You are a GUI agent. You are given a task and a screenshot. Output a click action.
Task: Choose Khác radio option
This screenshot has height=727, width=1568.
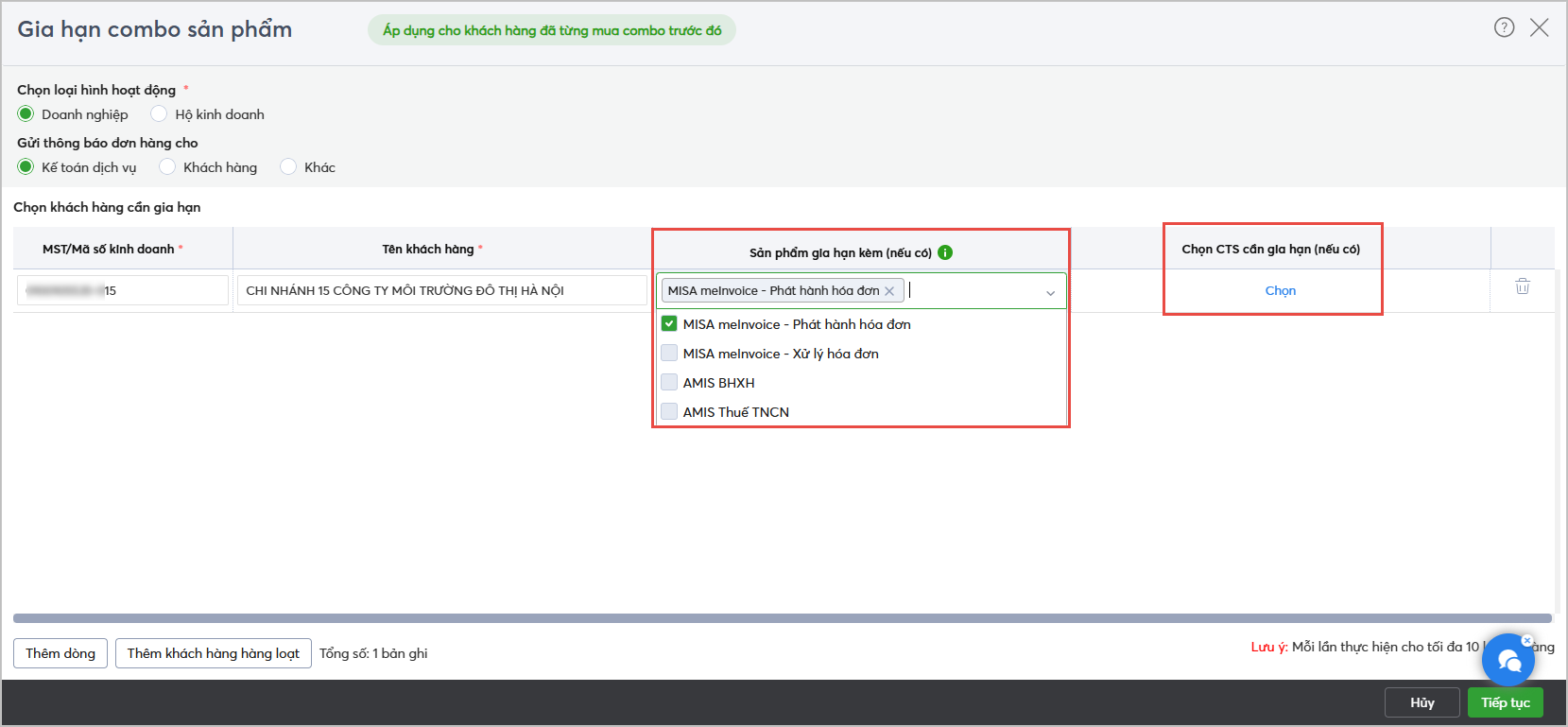[288, 167]
